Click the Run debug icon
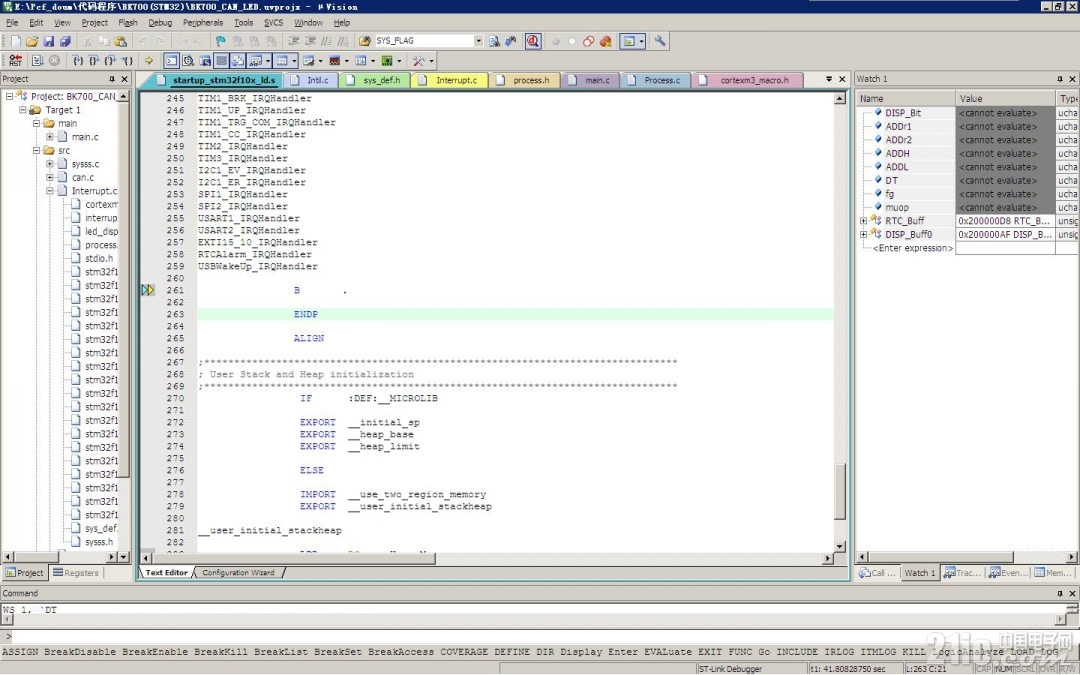The width and height of the screenshot is (1080, 675). click(38, 61)
